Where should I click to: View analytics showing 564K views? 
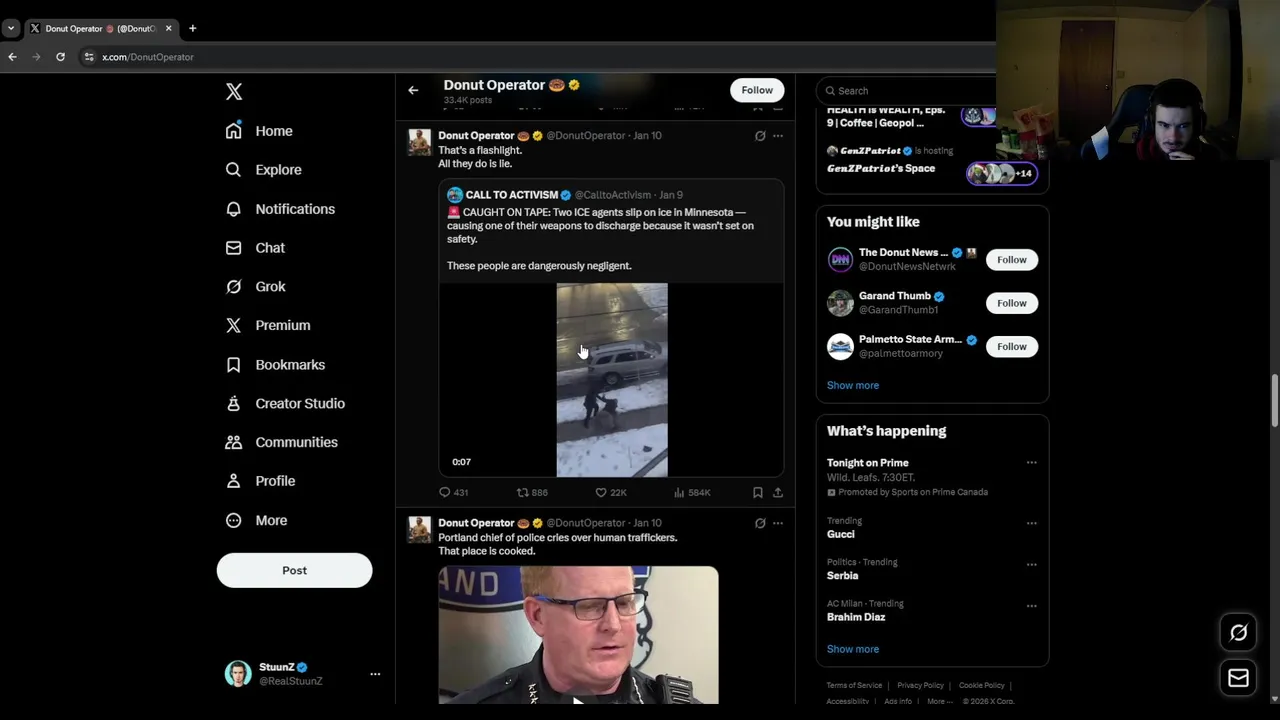click(692, 492)
